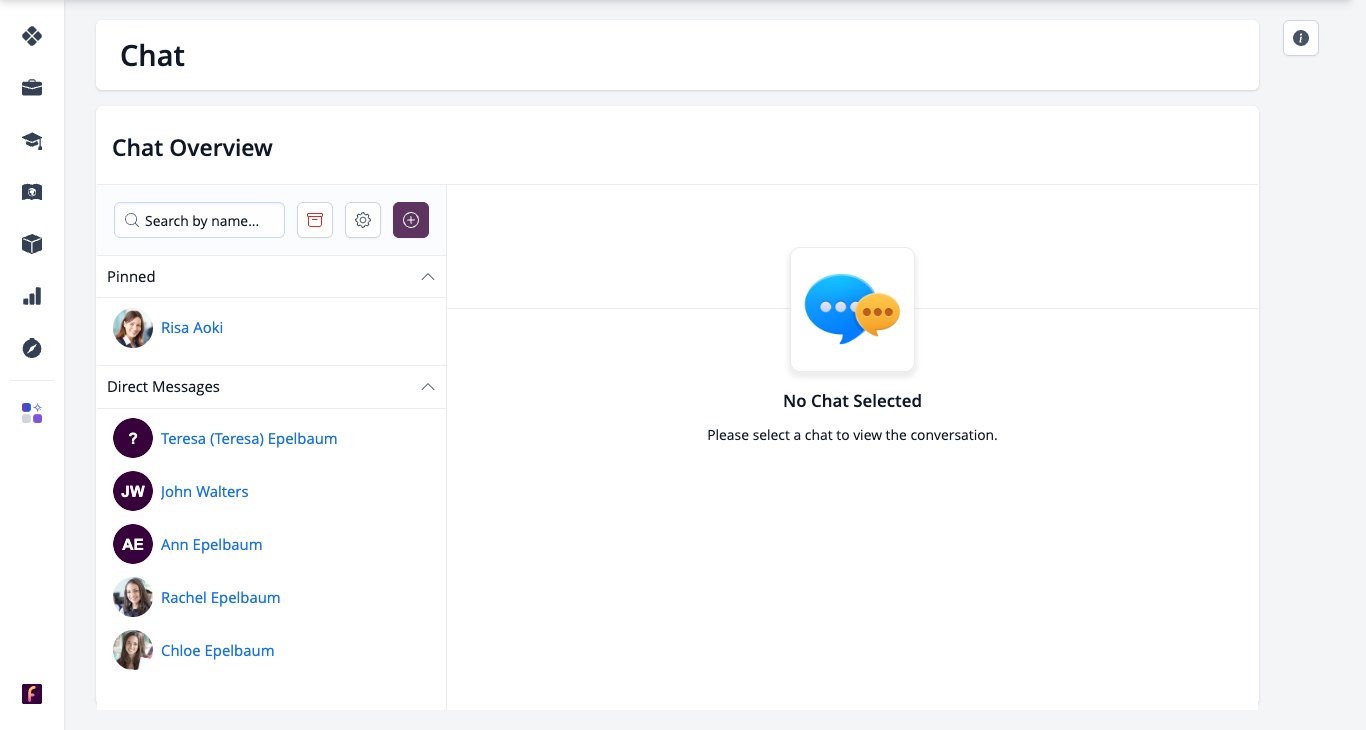Screen dimensions: 1366x730
Task: Start new chat with plus button
Action: 411,220
